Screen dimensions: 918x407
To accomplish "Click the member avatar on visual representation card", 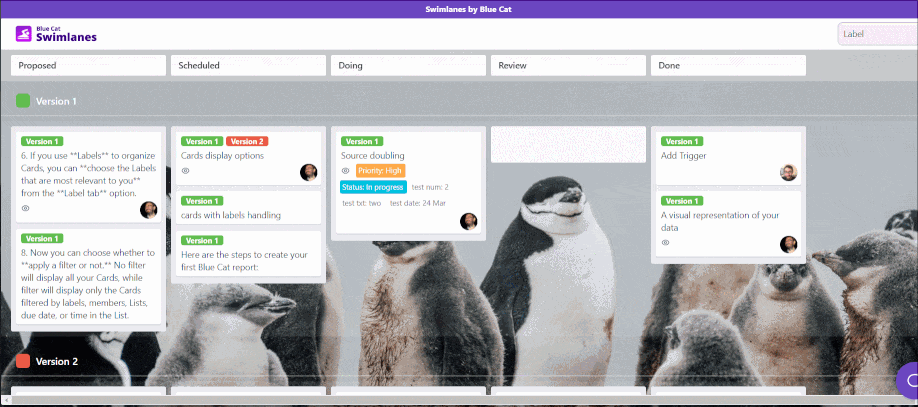I will (x=789, y=244).
